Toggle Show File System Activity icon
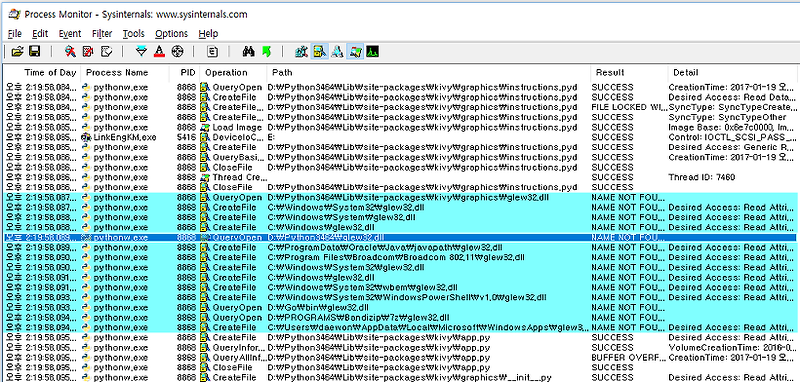 point(320,52)
